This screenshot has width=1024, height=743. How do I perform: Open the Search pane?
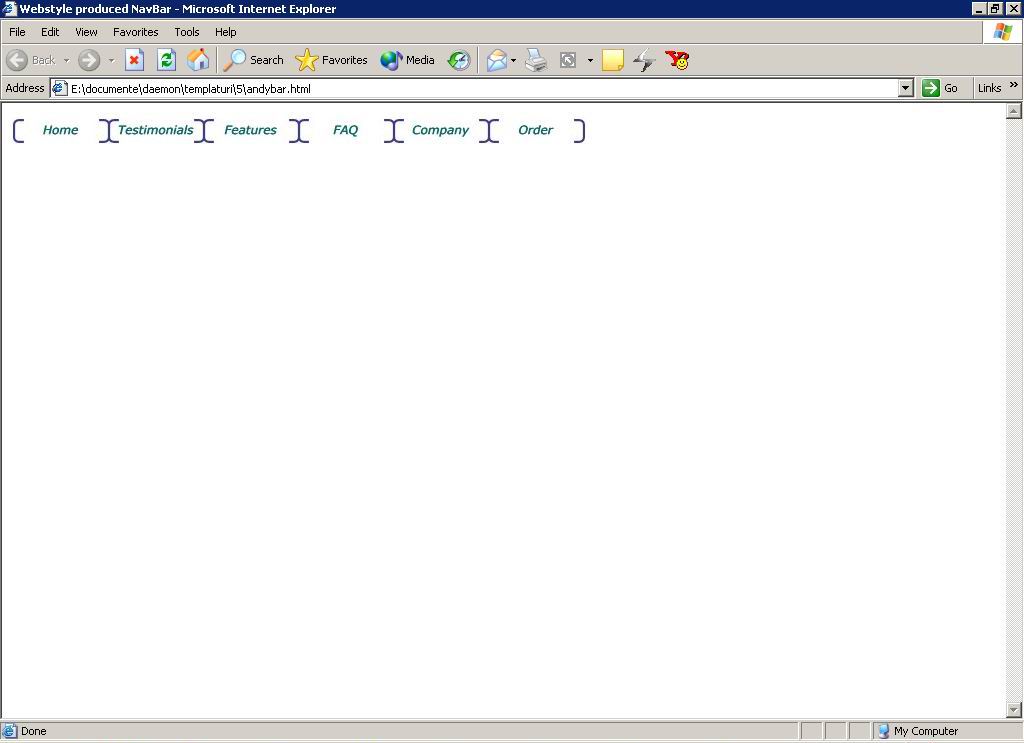pyautogui.click(x=253, y=60)
